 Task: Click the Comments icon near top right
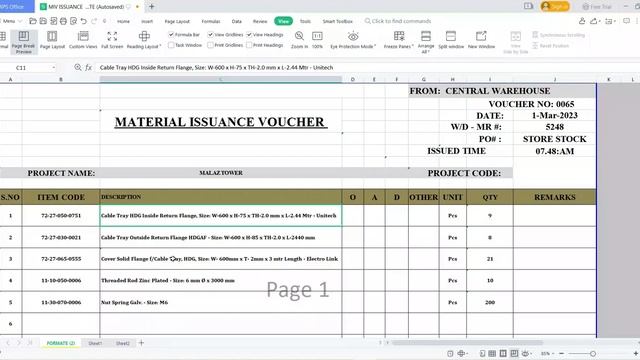tap(627, 21)
